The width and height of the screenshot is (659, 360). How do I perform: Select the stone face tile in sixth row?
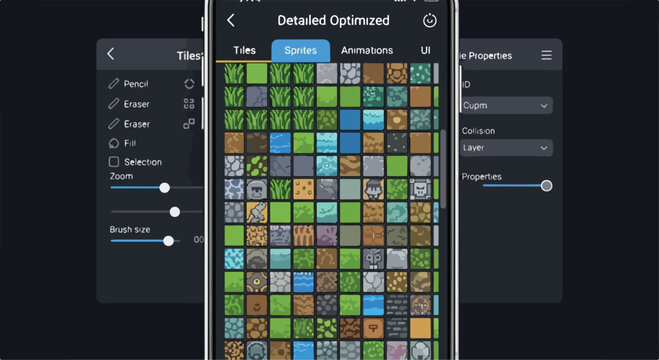pyautogui.click(x=257, y=189)
